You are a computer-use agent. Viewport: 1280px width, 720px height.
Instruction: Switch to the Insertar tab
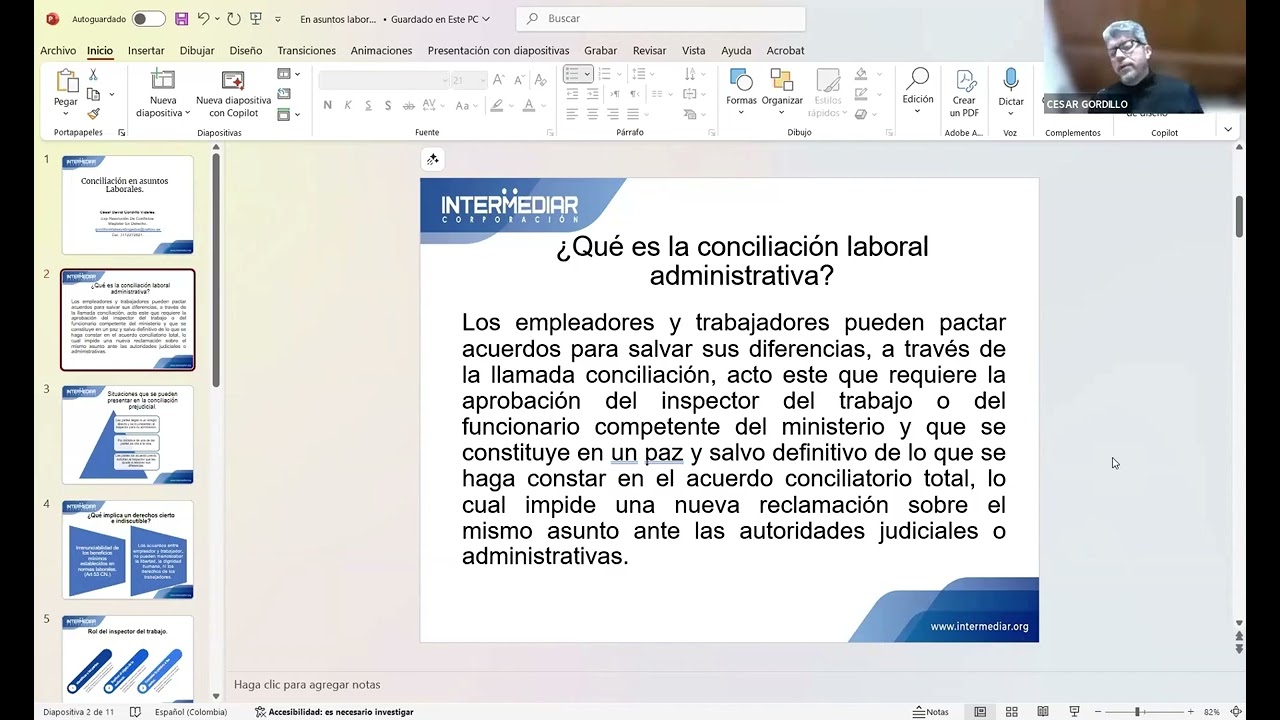click(x=146, y=50)
